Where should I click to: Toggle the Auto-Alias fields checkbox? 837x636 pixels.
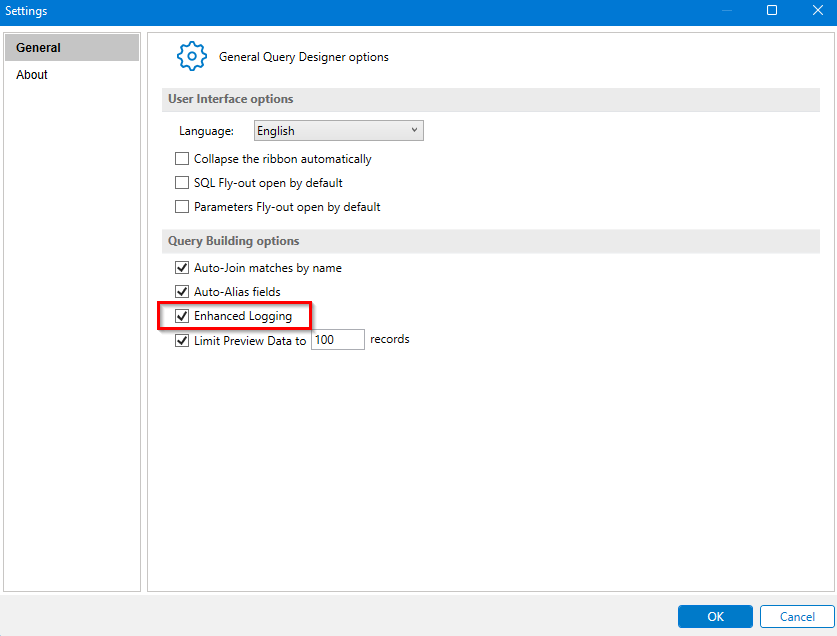182,292
